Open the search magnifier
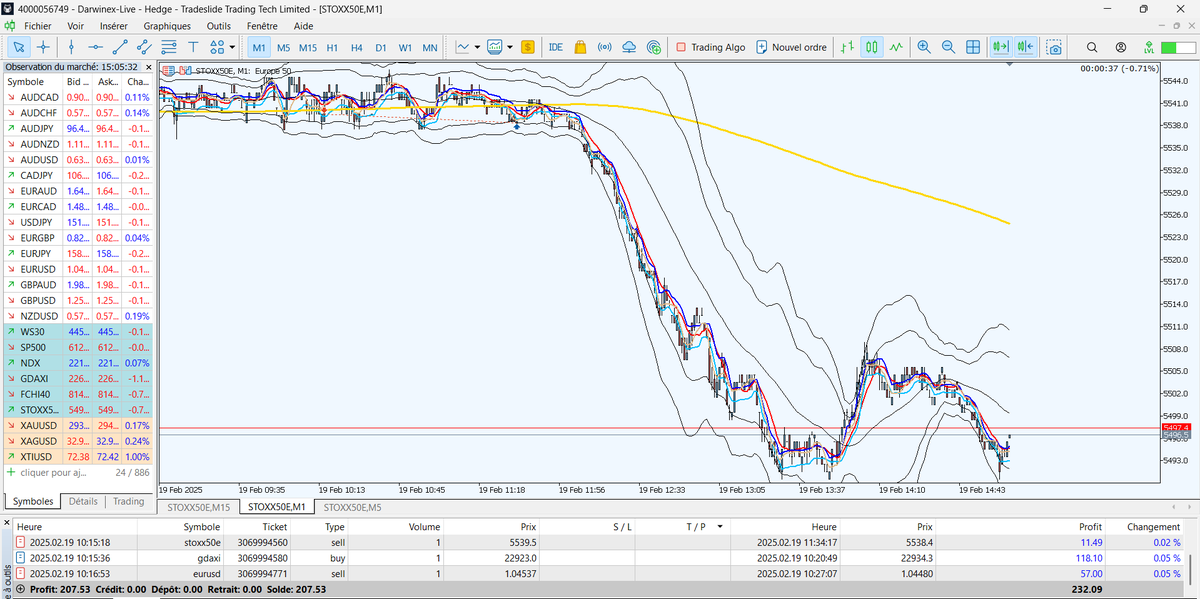1200x599 pixels. [x=1092, y=47]
